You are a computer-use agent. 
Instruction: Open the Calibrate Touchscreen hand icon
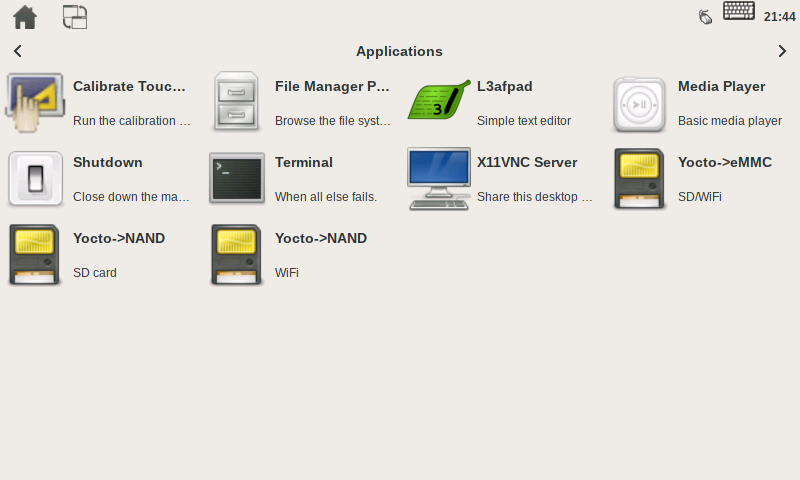[x=35, y=103]
